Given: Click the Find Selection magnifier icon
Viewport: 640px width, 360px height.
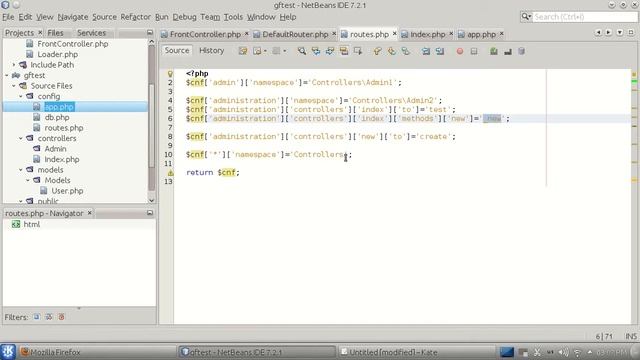Looking at the screenshot, I should (x=302, y=51).
